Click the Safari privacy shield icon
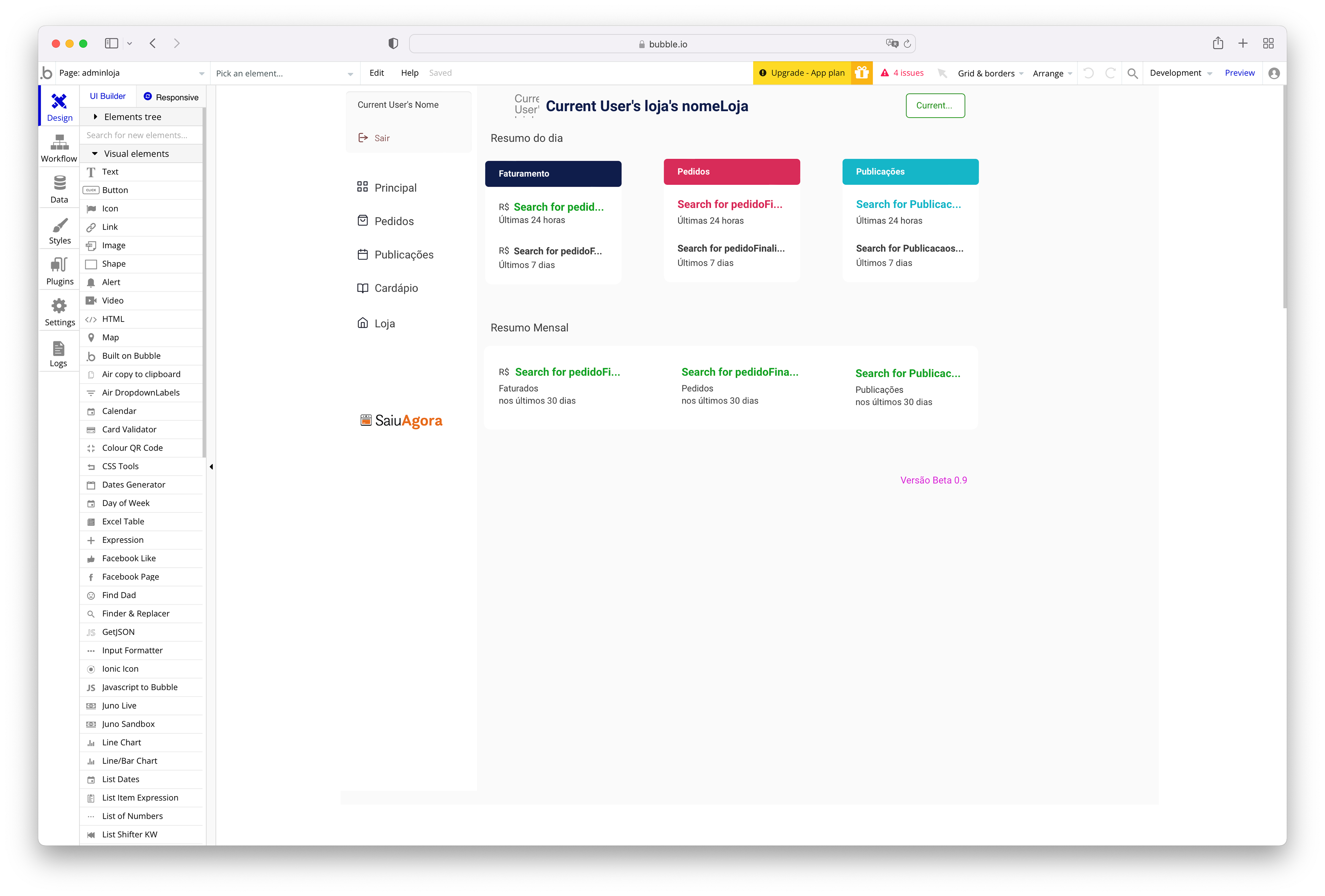 [x=393, y=43]
